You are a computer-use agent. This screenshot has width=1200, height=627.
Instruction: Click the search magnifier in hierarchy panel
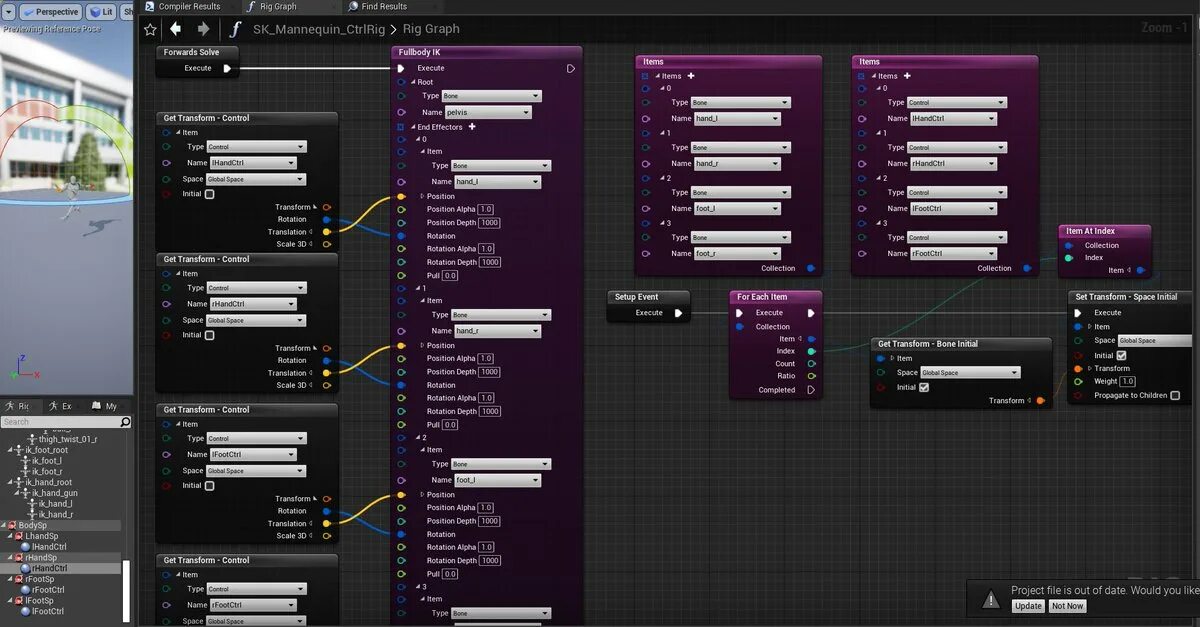pyautogui.click(x=126, y=422)
